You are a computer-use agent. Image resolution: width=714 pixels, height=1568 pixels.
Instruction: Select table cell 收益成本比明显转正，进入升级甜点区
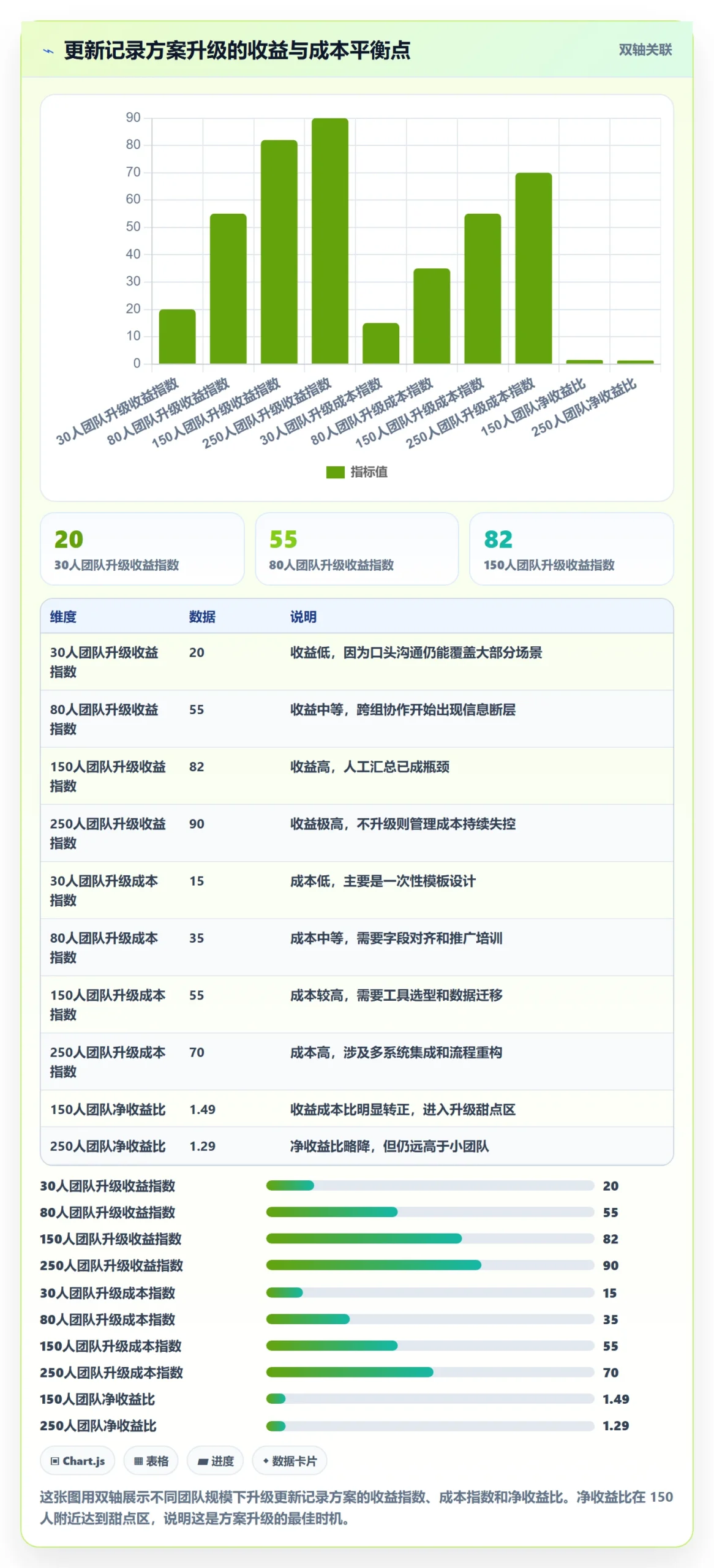click(x=403, y=1109)
